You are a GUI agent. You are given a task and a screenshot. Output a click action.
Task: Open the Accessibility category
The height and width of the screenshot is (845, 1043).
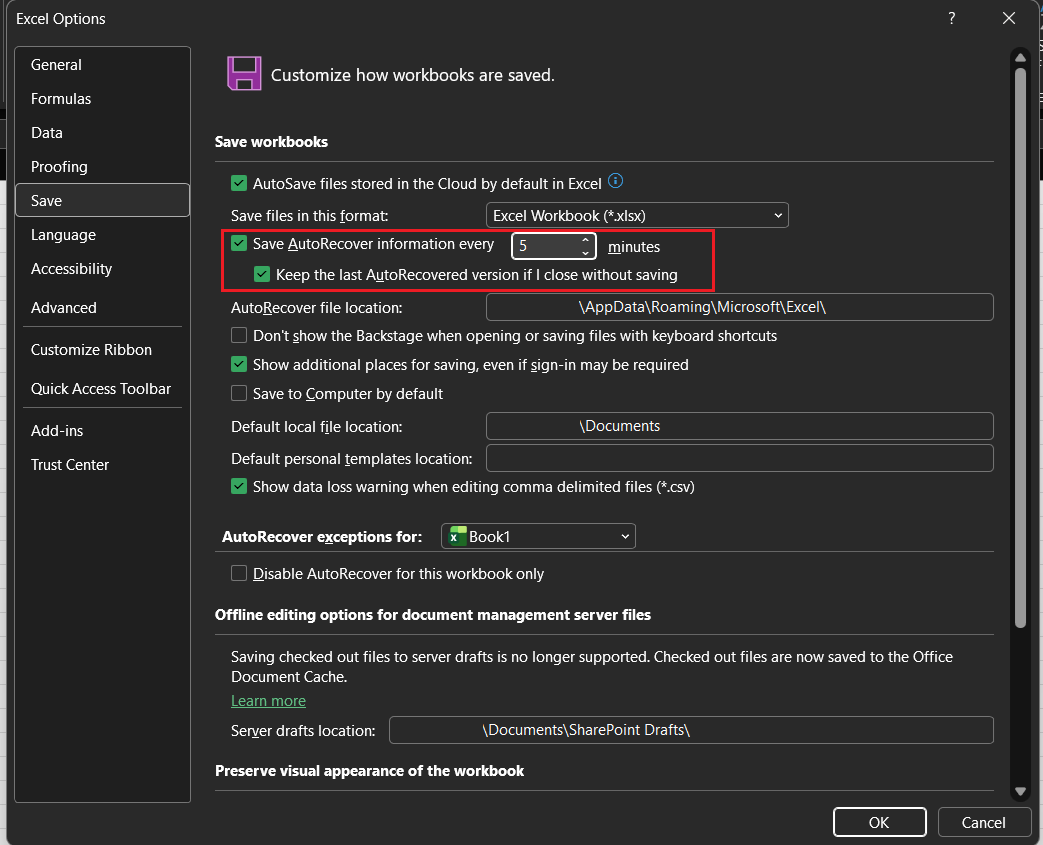(x=102, y=269)
